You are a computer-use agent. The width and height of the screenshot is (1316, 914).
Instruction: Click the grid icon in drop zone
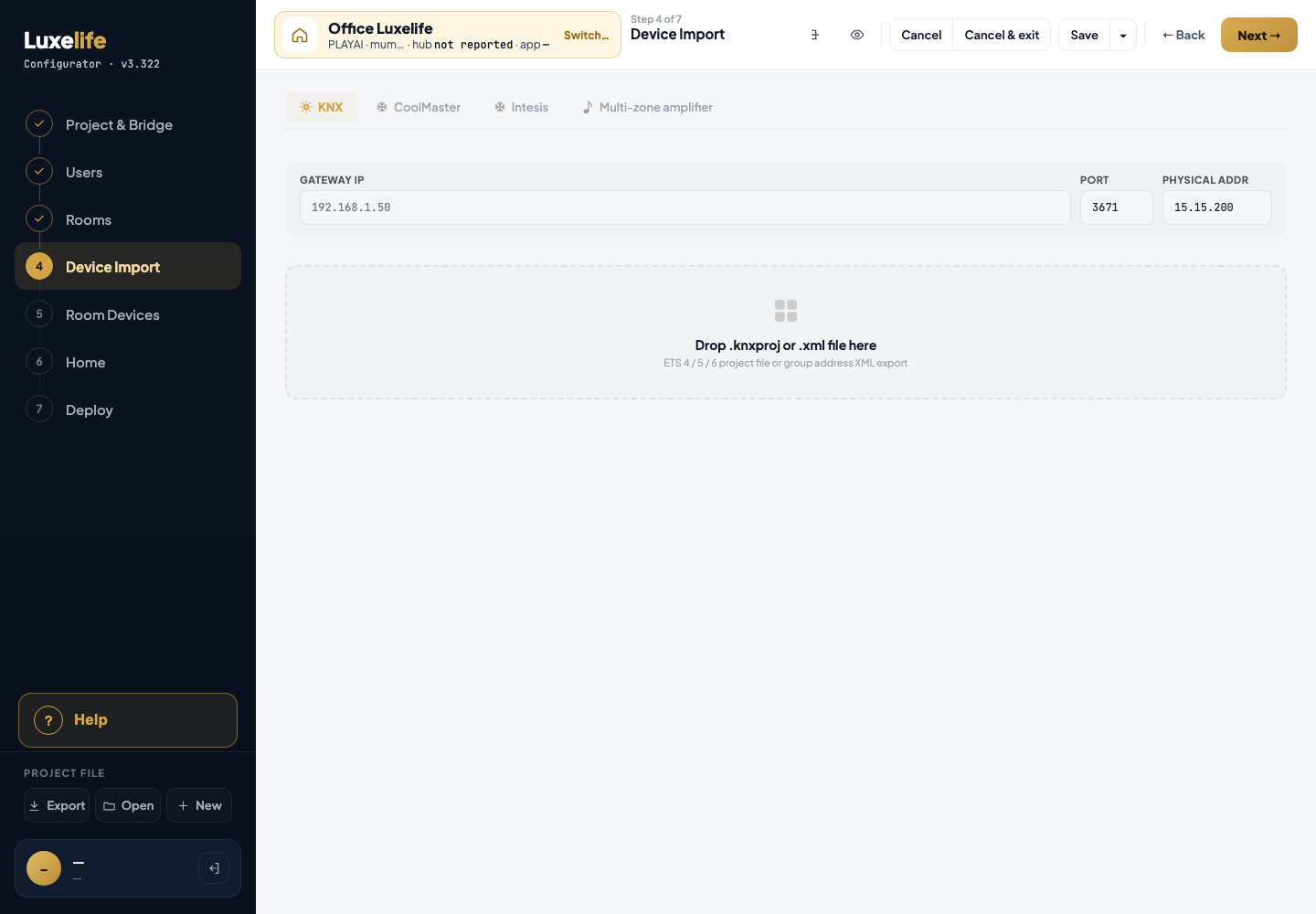(x=786, y=311)
